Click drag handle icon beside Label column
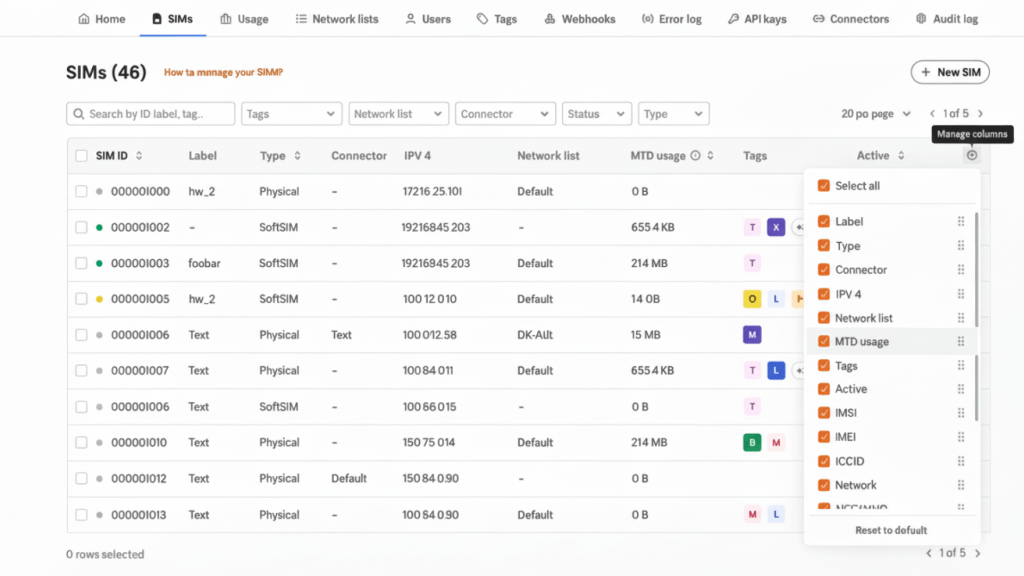 click(960, 222)
